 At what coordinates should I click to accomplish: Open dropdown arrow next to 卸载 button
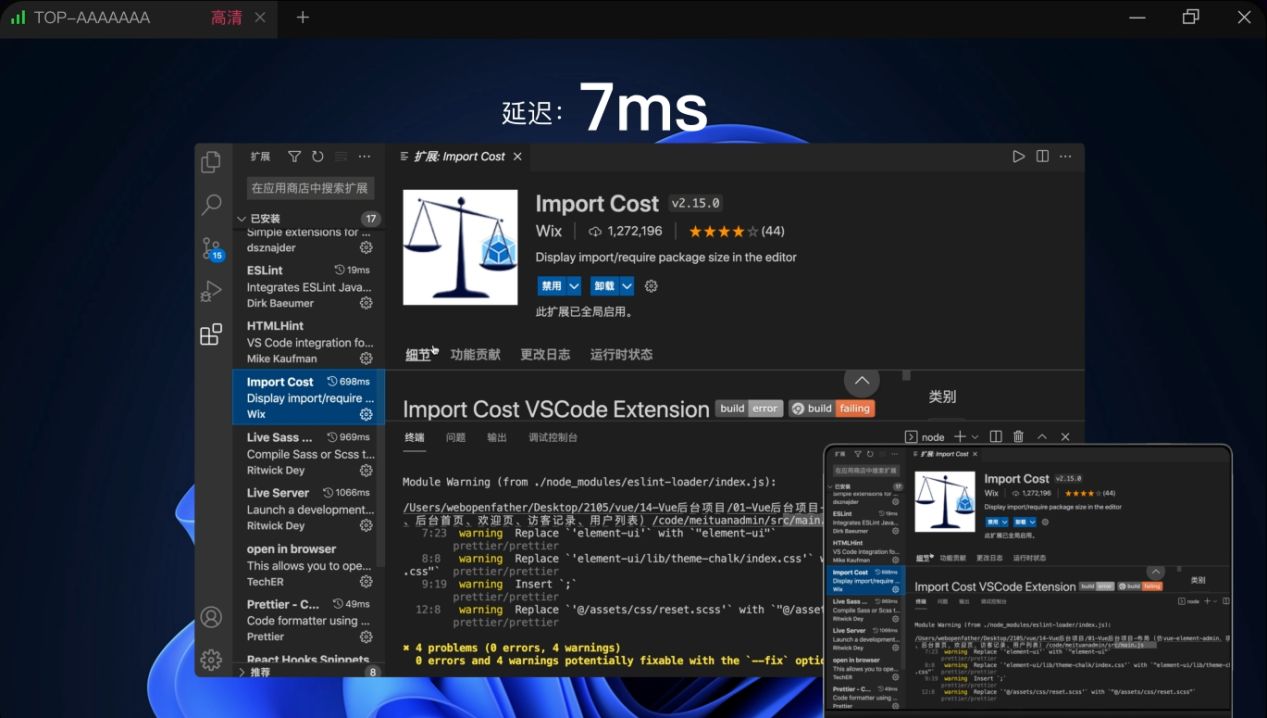[627, 286]
